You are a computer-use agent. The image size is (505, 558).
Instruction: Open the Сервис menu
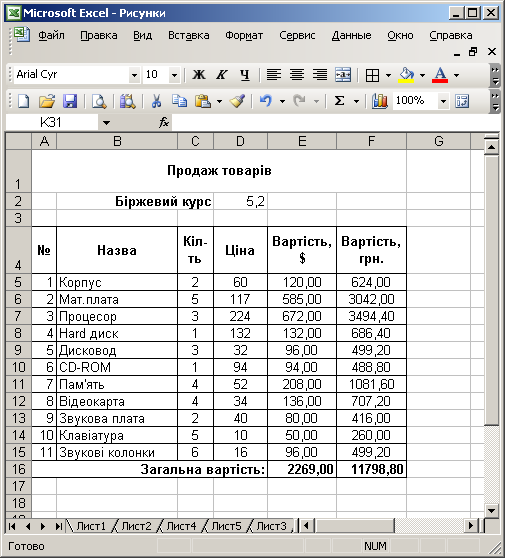tap(297, 36)
